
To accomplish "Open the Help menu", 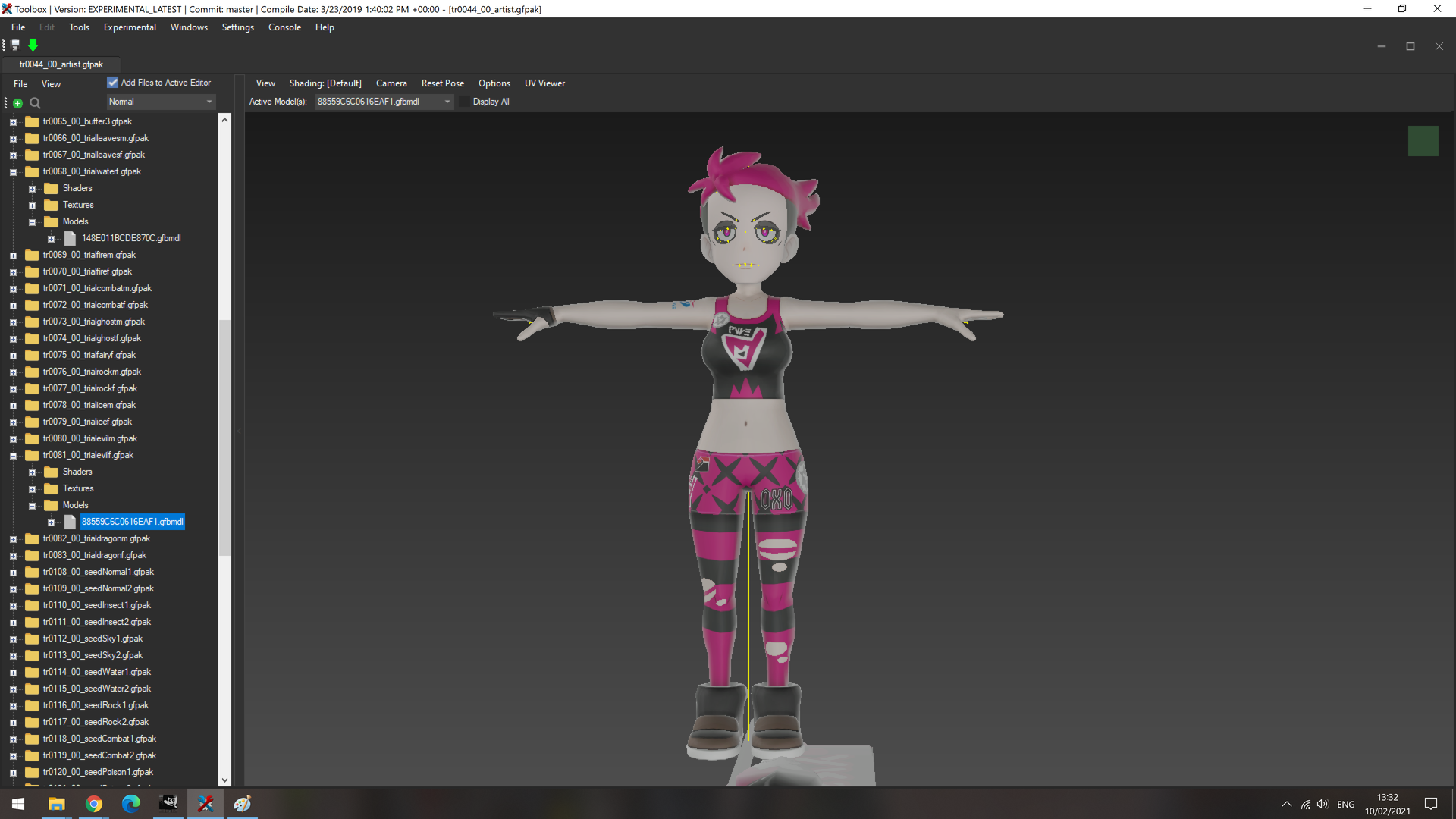I will coord(325,27).
